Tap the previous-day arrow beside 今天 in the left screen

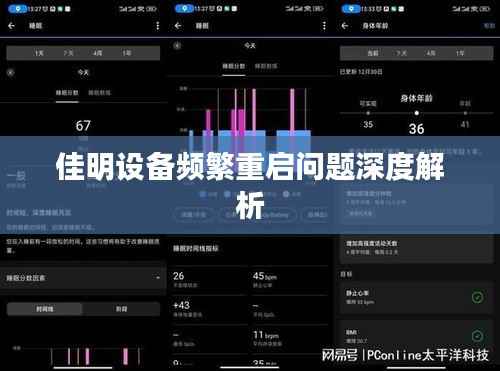tap(11, 72)
